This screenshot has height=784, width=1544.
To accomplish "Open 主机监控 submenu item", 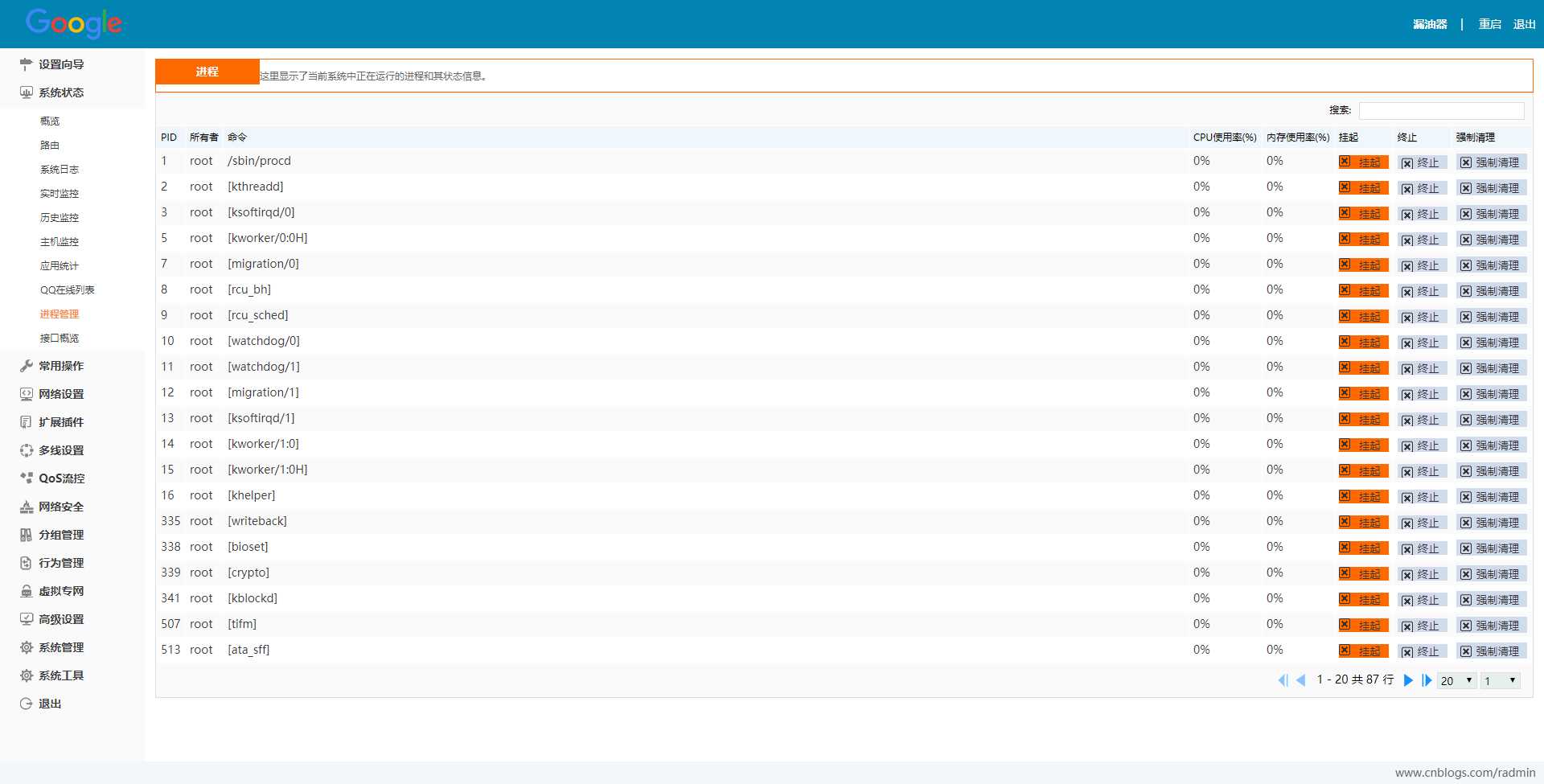I will (60, 242).
